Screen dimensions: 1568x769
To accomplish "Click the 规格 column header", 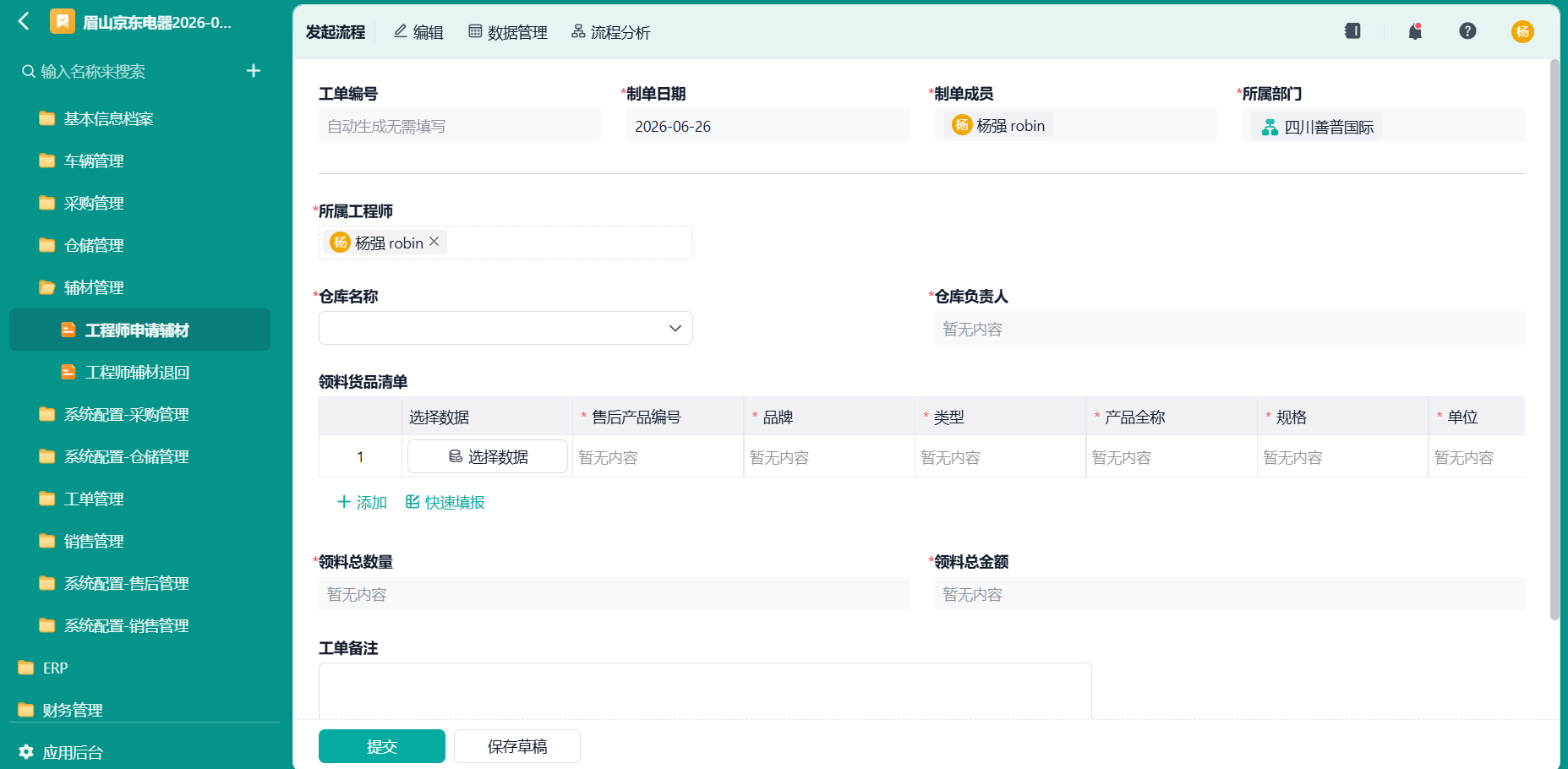I will (1343, 417).
